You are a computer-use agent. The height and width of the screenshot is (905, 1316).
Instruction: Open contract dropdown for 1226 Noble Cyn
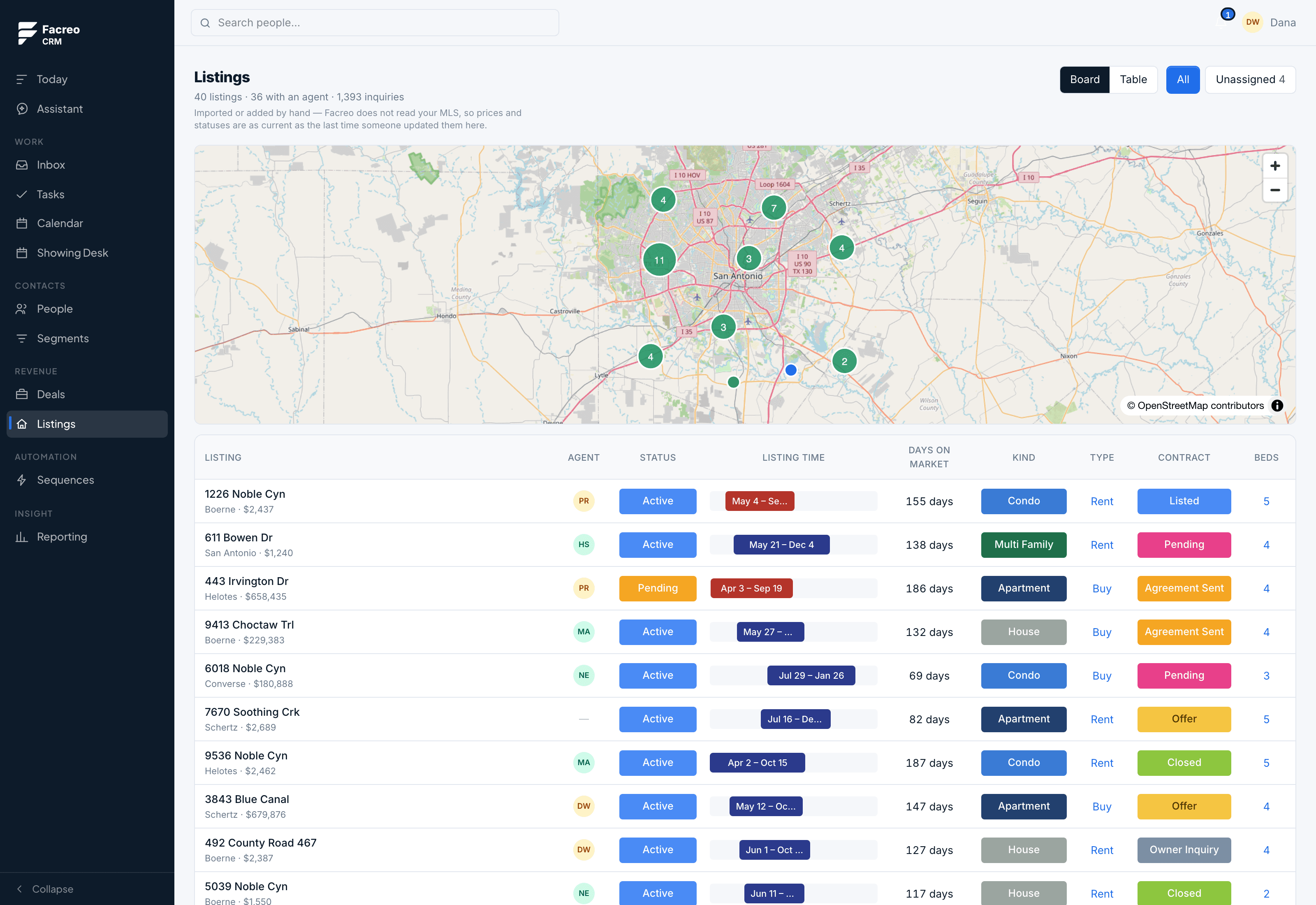pyautogui.click(x=1184, y=501)
